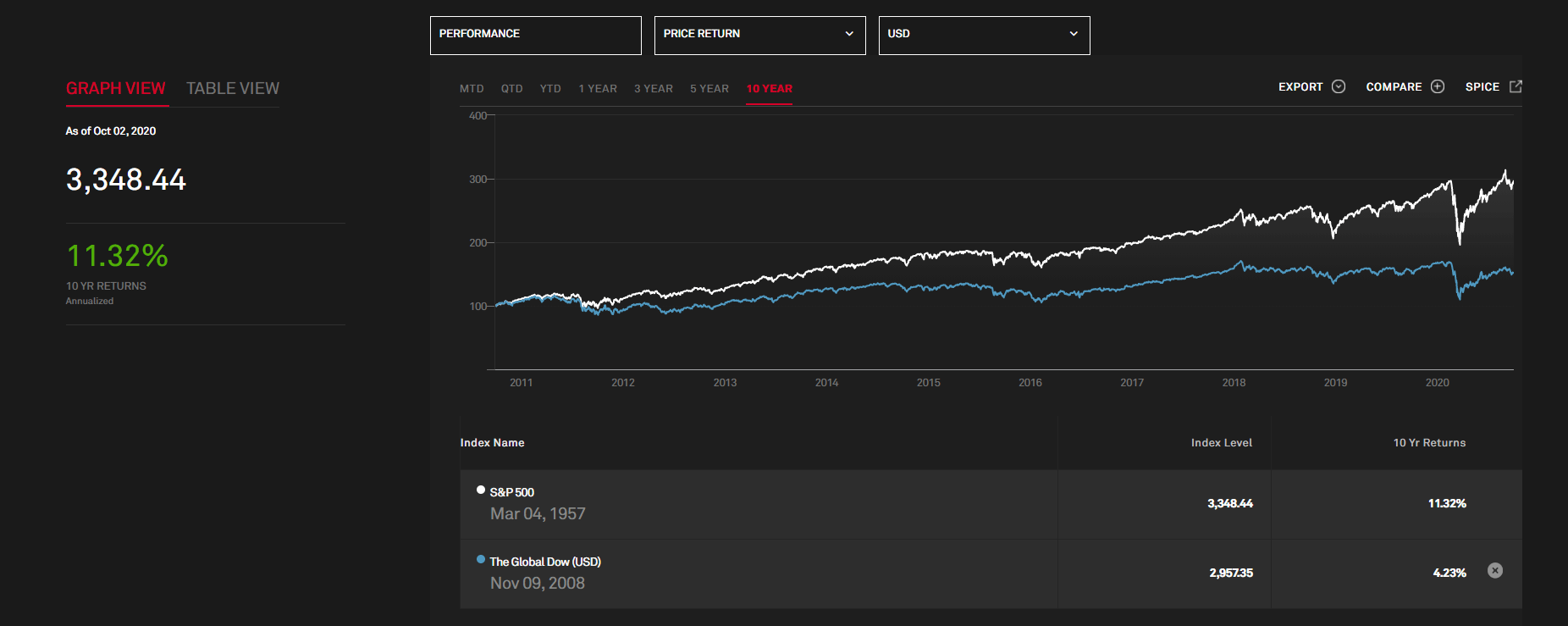
Task: Remove The Global Dow comparison row
Action: [1495, 570]
